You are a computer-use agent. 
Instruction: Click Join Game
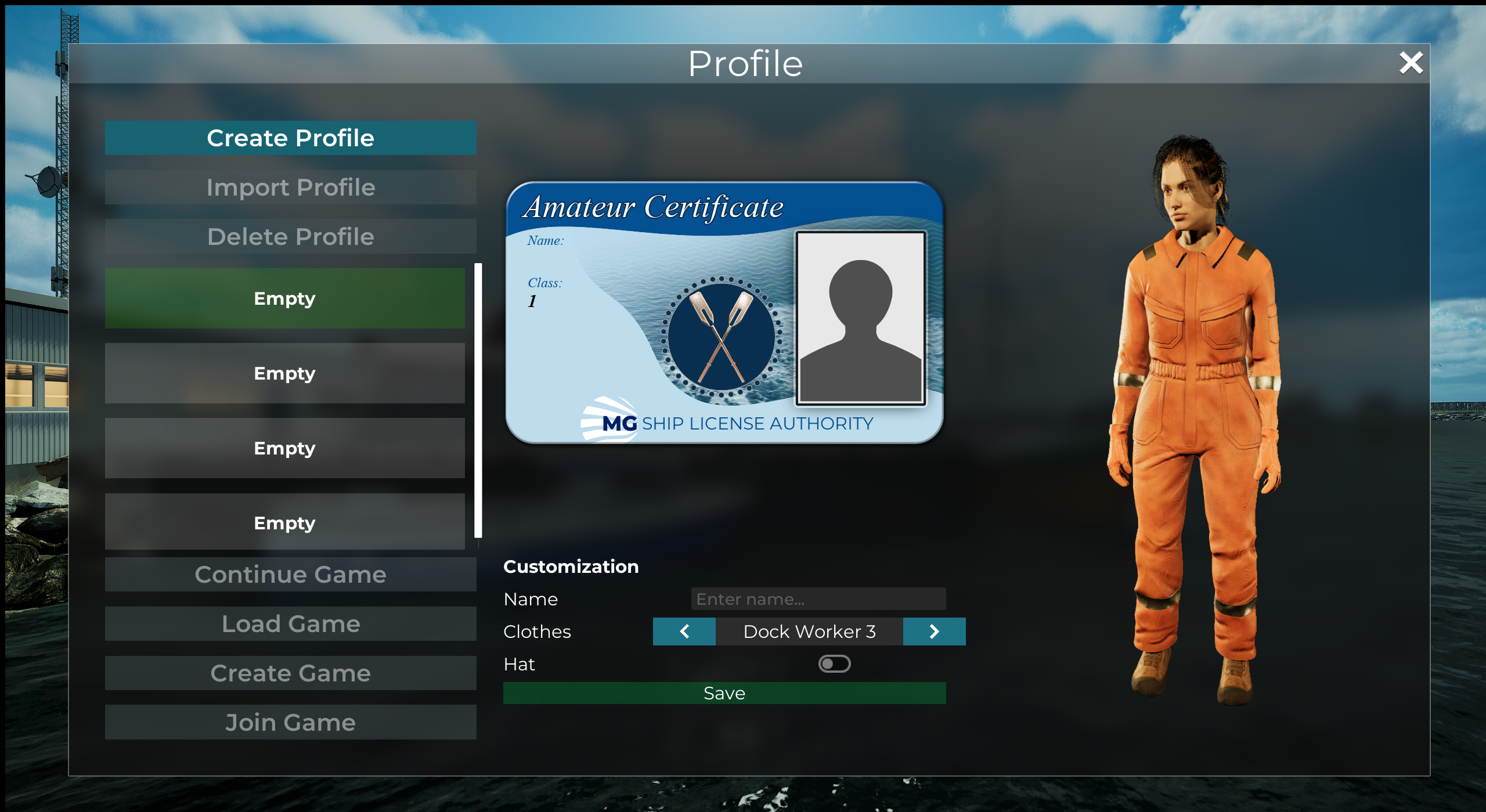click(290, 723)
